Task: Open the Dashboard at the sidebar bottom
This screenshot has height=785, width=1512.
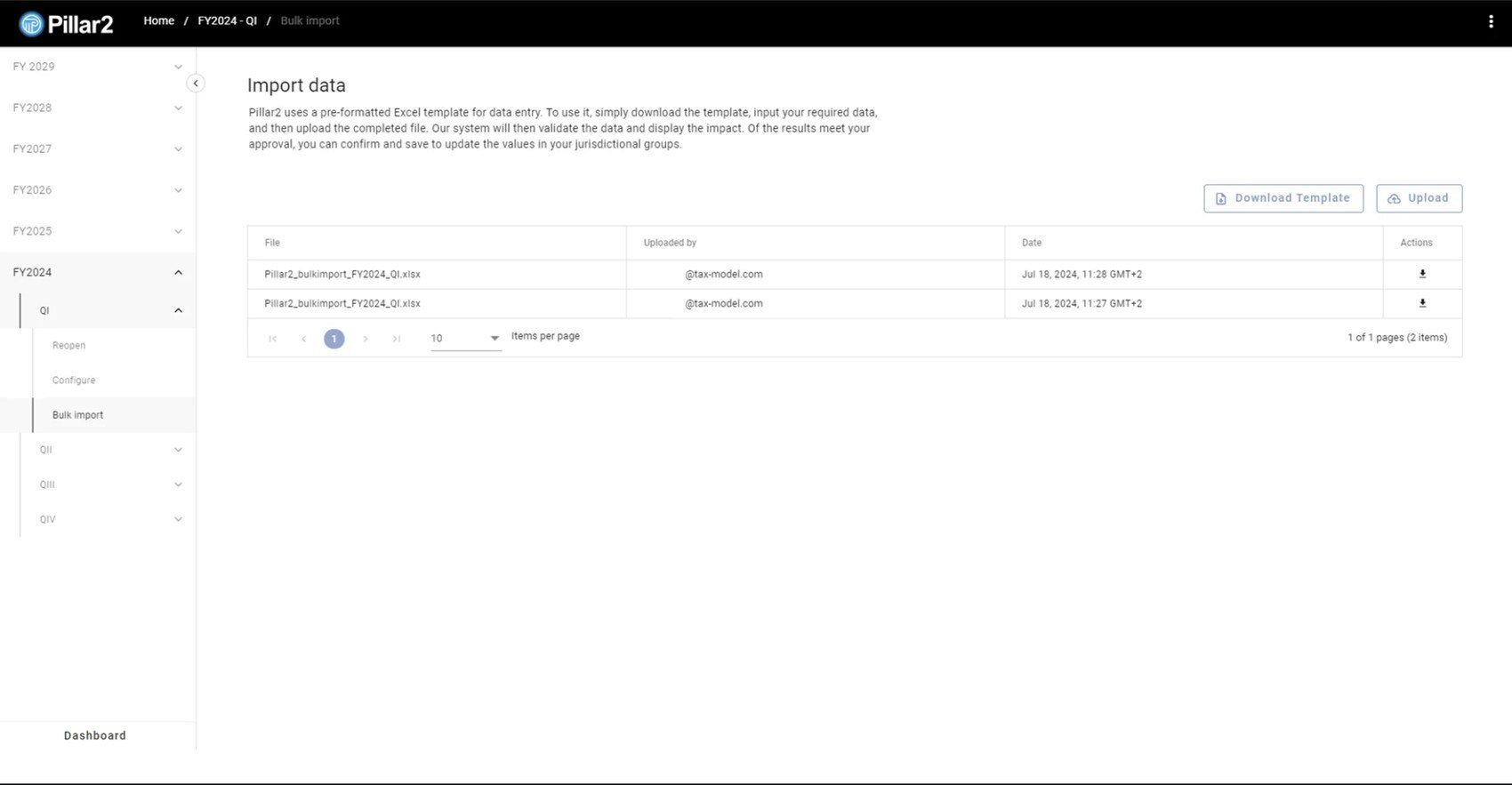Action: (x=95, y=735)
